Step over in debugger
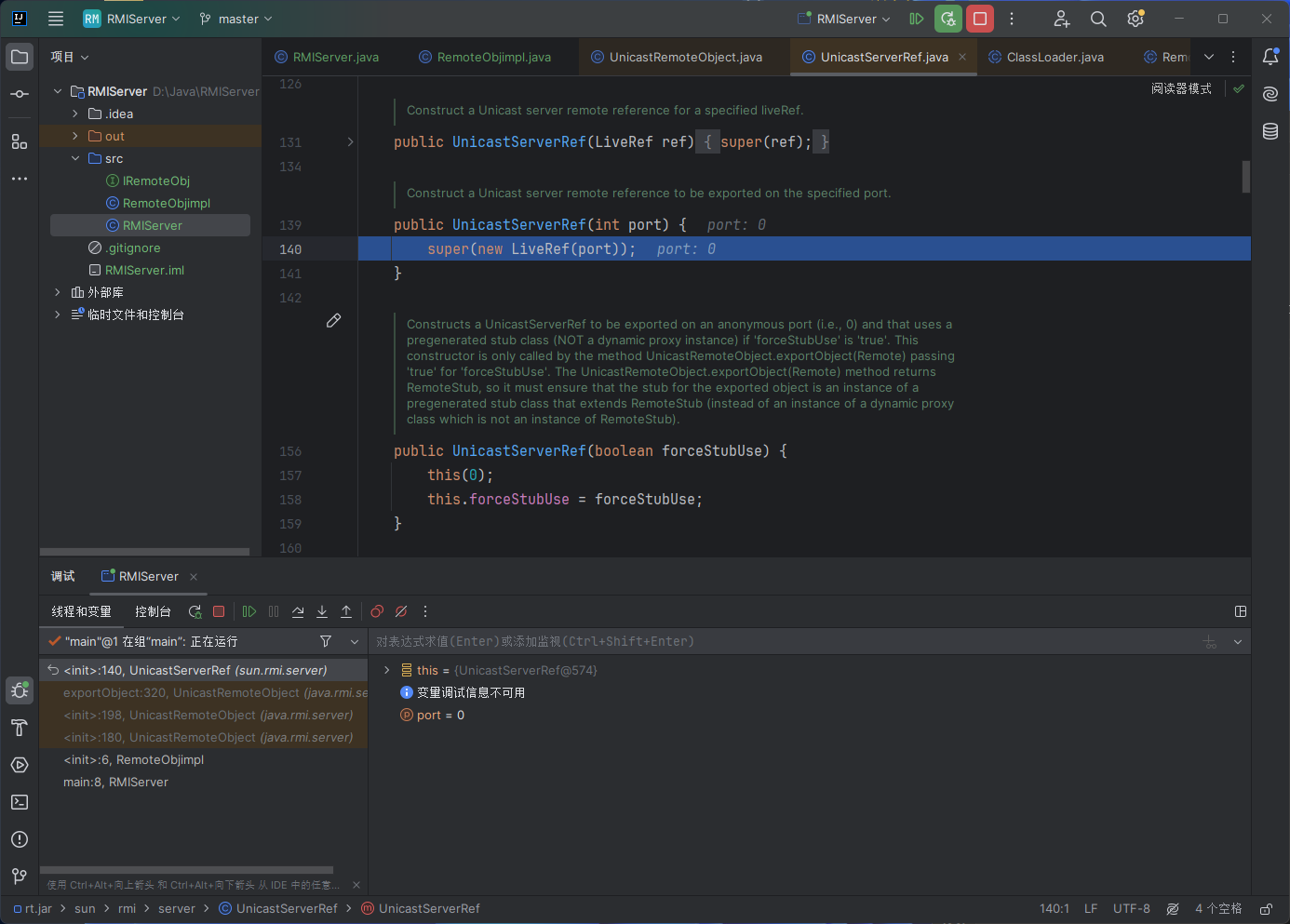Screen dimensions: 1290x924 pos(298,611)
